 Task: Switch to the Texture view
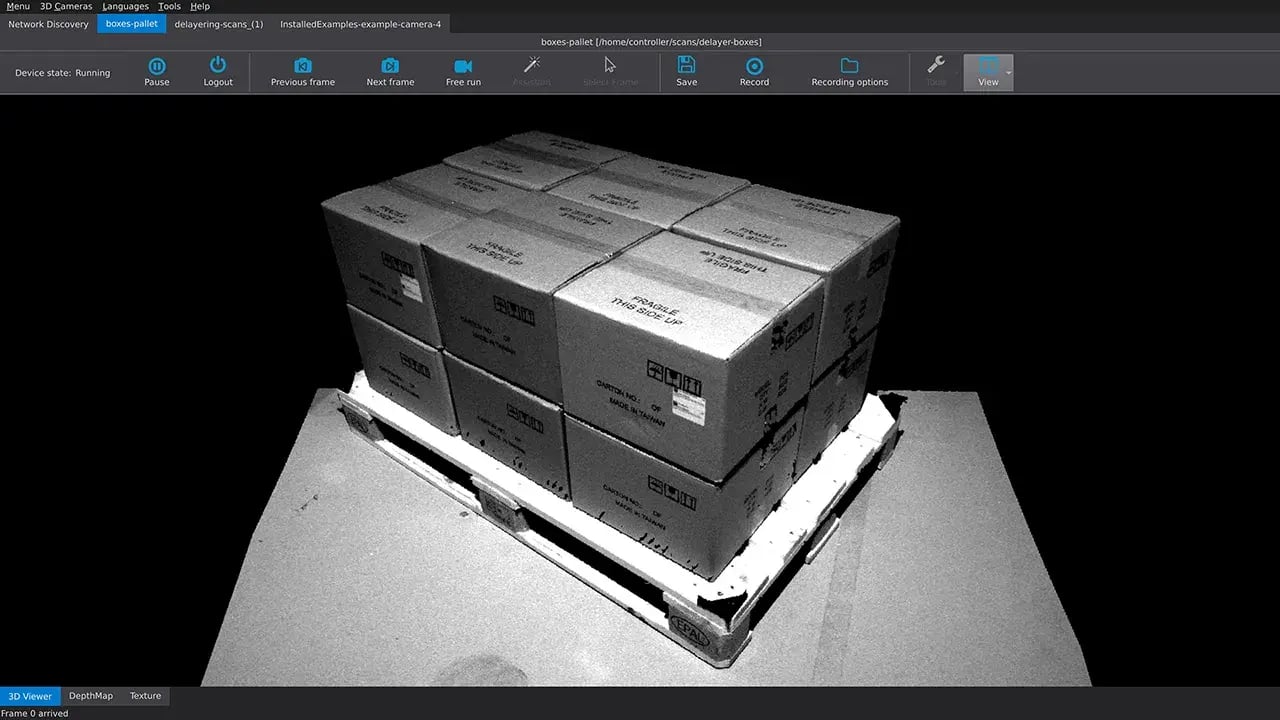[145, 695]
